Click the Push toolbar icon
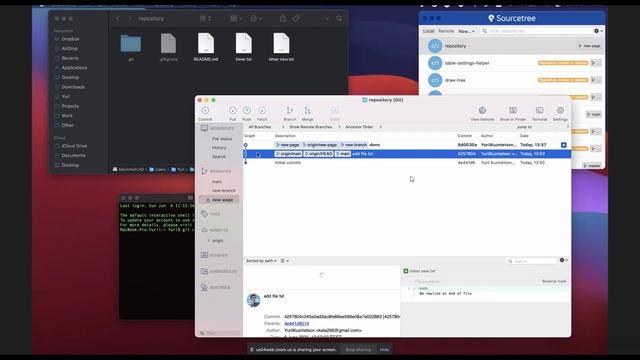This screenshot has width=640, height=360. pos(247,111)
